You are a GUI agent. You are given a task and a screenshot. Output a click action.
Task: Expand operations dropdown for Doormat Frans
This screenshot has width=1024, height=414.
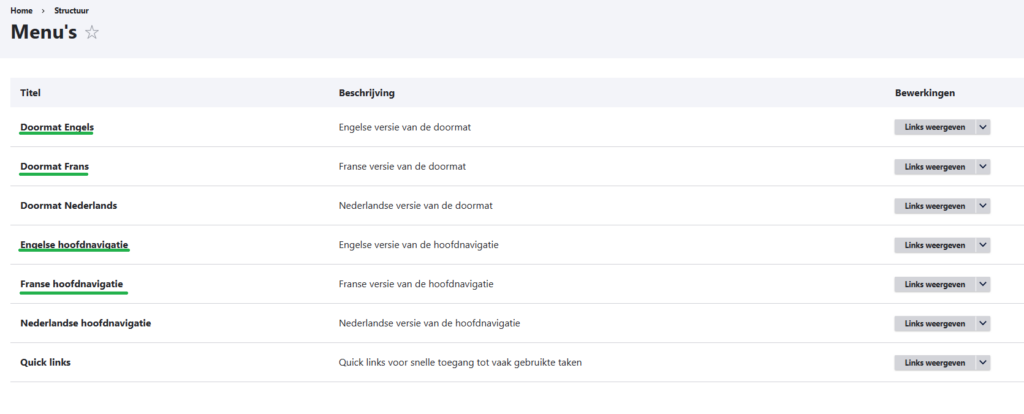983,167
